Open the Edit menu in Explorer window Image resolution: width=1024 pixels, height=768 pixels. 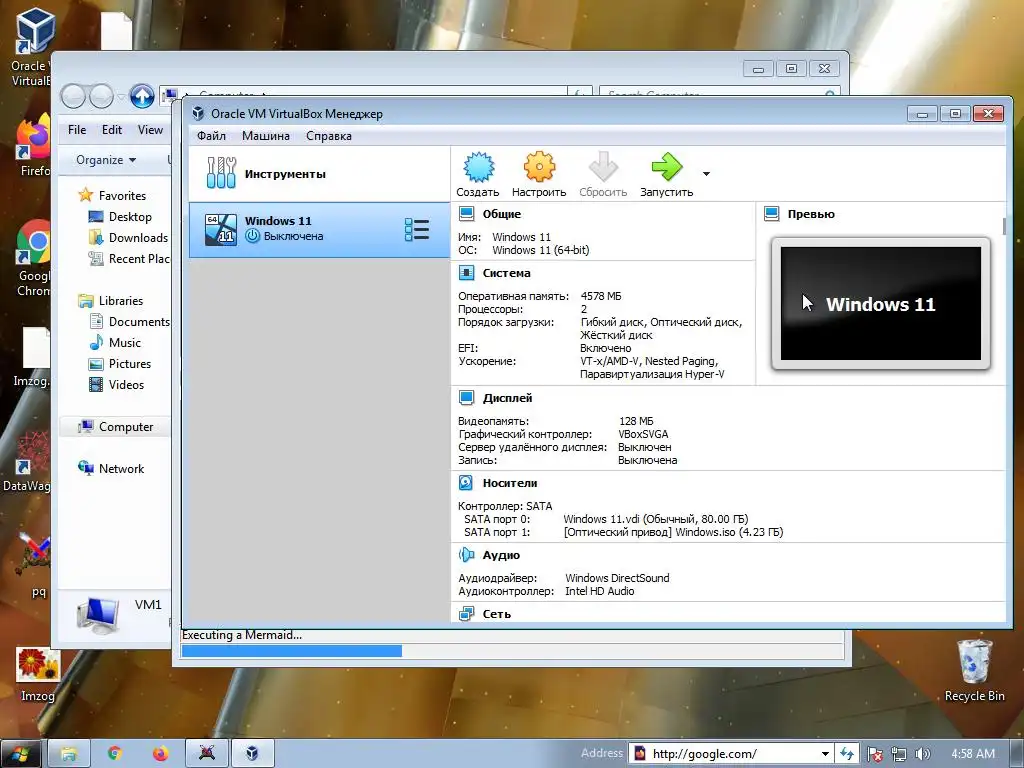click(x=112, y=130)
